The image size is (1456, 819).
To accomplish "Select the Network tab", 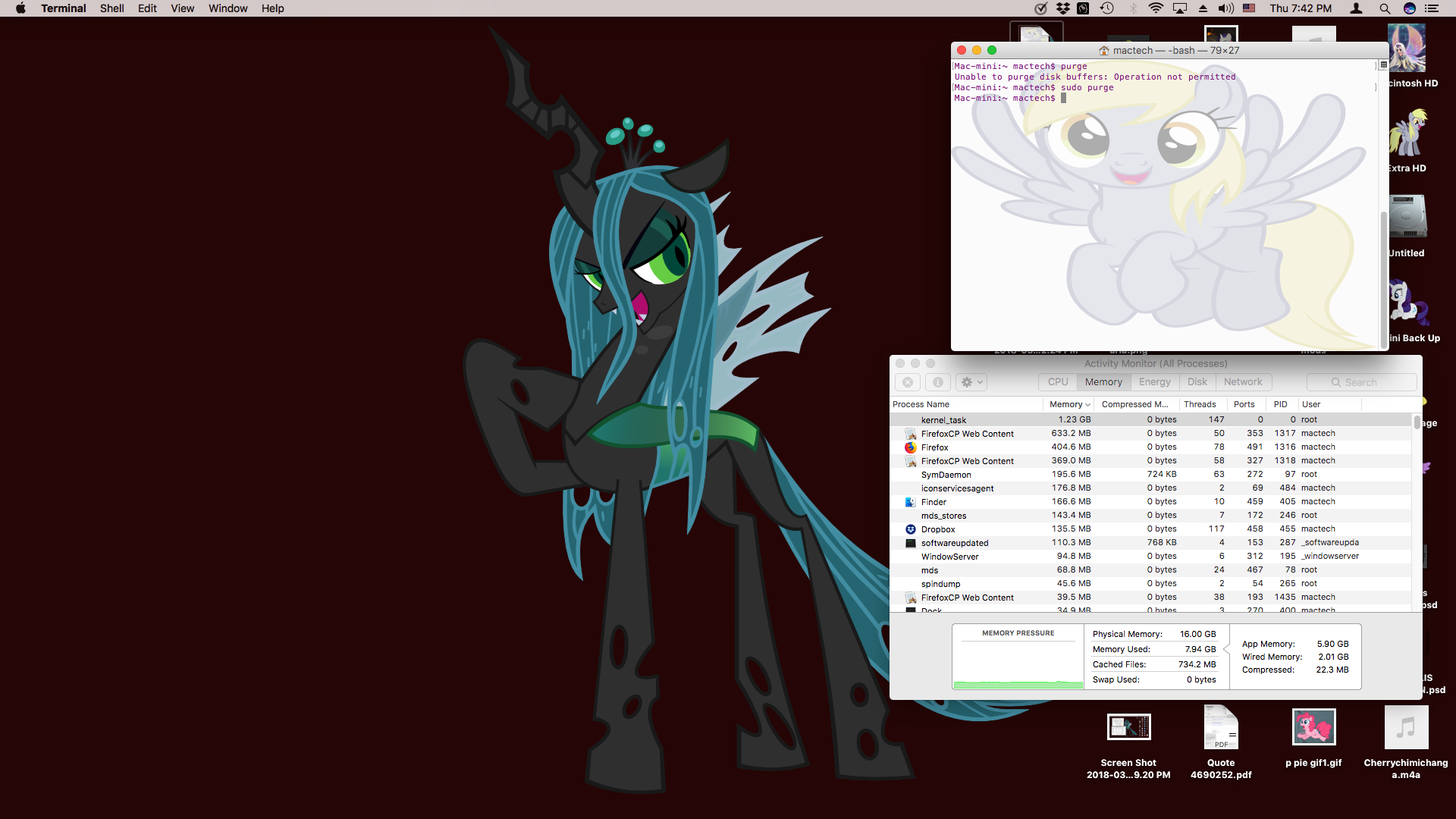I will pos(1243,382).
